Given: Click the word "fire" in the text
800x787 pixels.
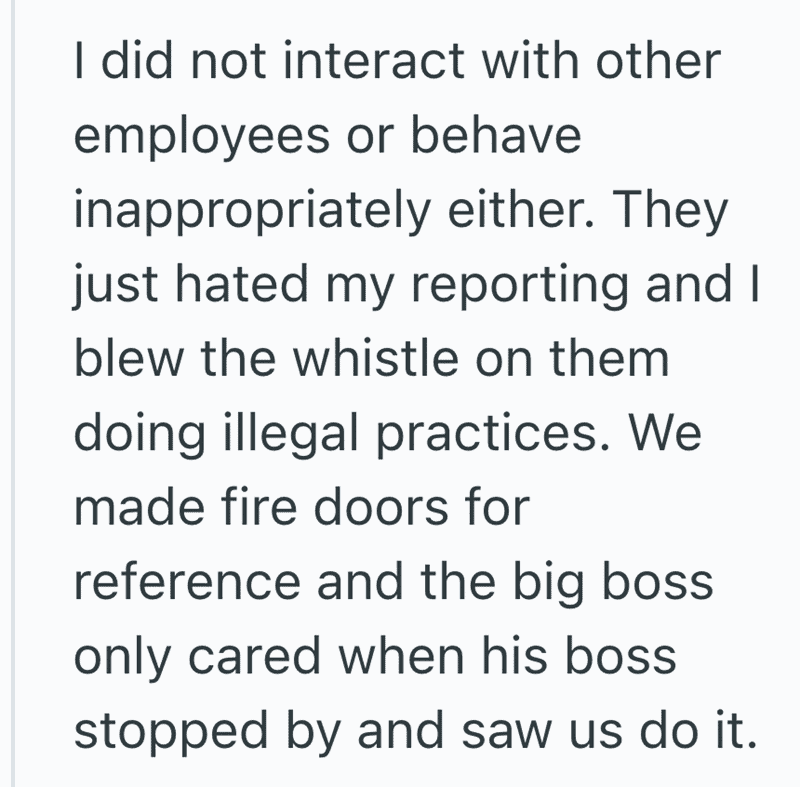Looking at the screenshot, I should (259, 507).
